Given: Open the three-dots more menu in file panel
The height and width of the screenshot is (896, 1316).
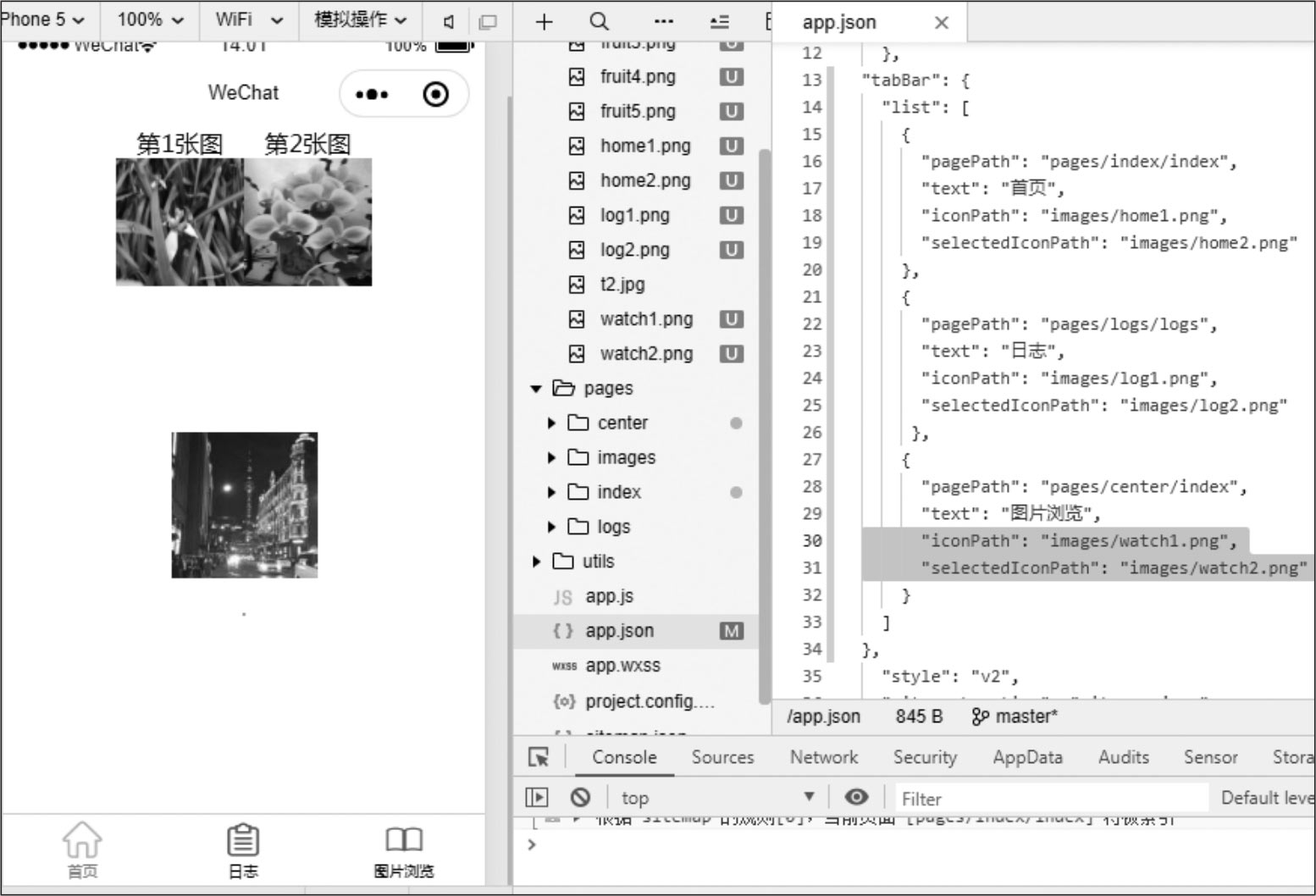Looking at the screenshot, I should pyautogui.click(x=665, y=22).
